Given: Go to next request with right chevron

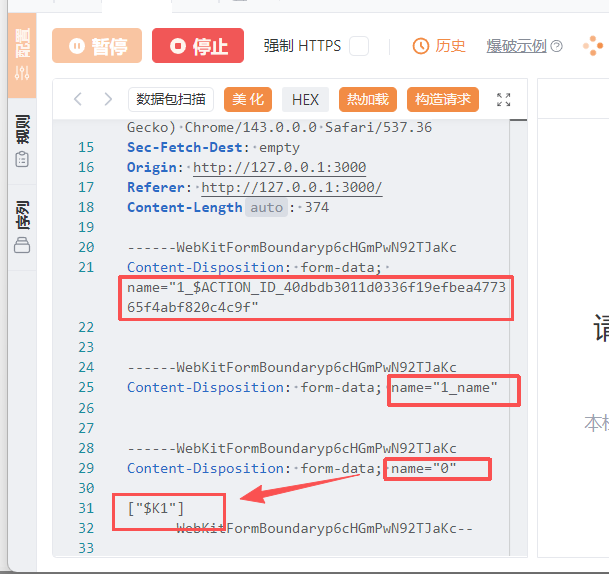Looking at the screenshot, I should (x=107, y=99).
